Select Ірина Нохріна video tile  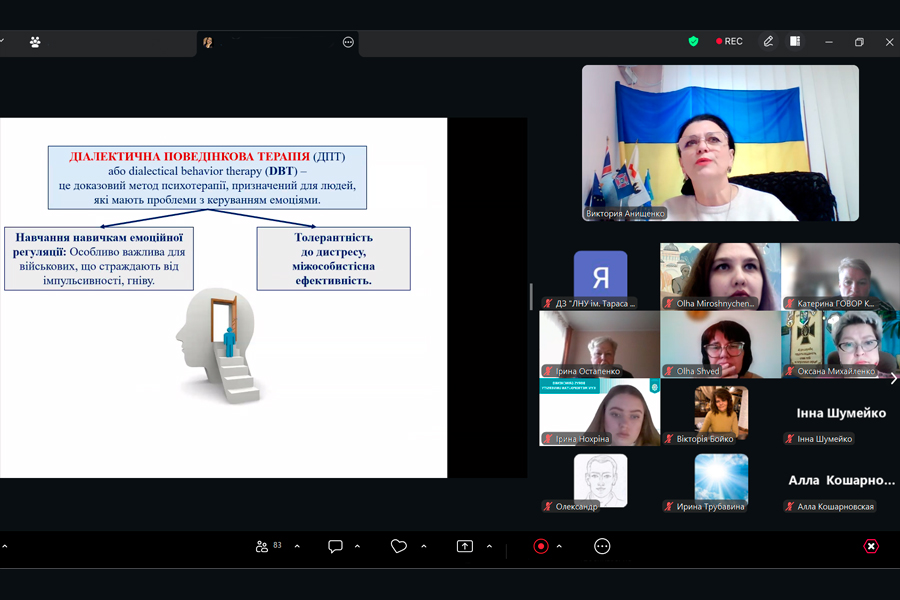[x=600, y=412]
